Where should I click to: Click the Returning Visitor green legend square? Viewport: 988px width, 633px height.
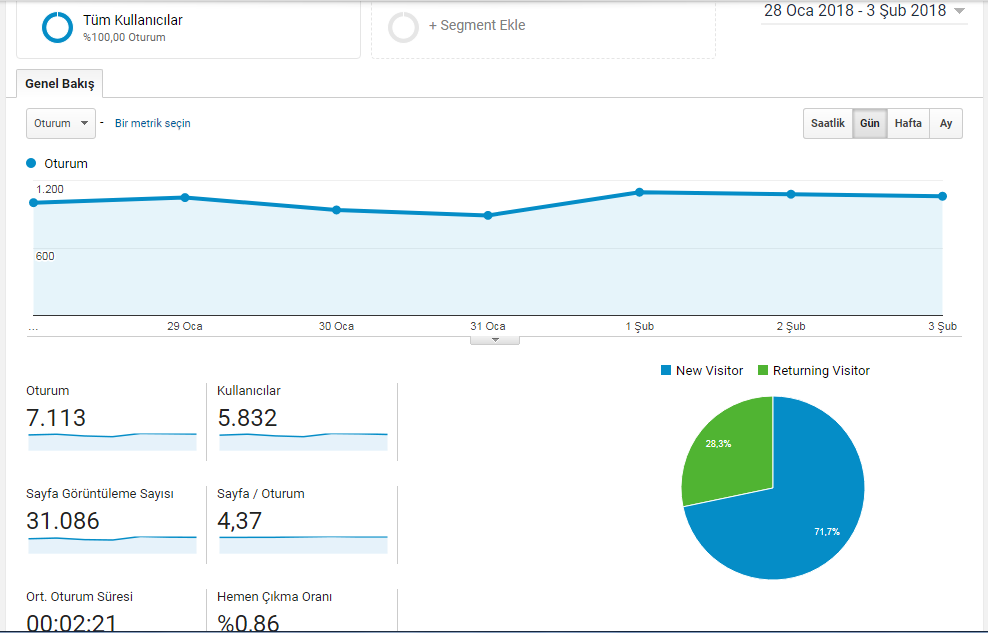763,370
